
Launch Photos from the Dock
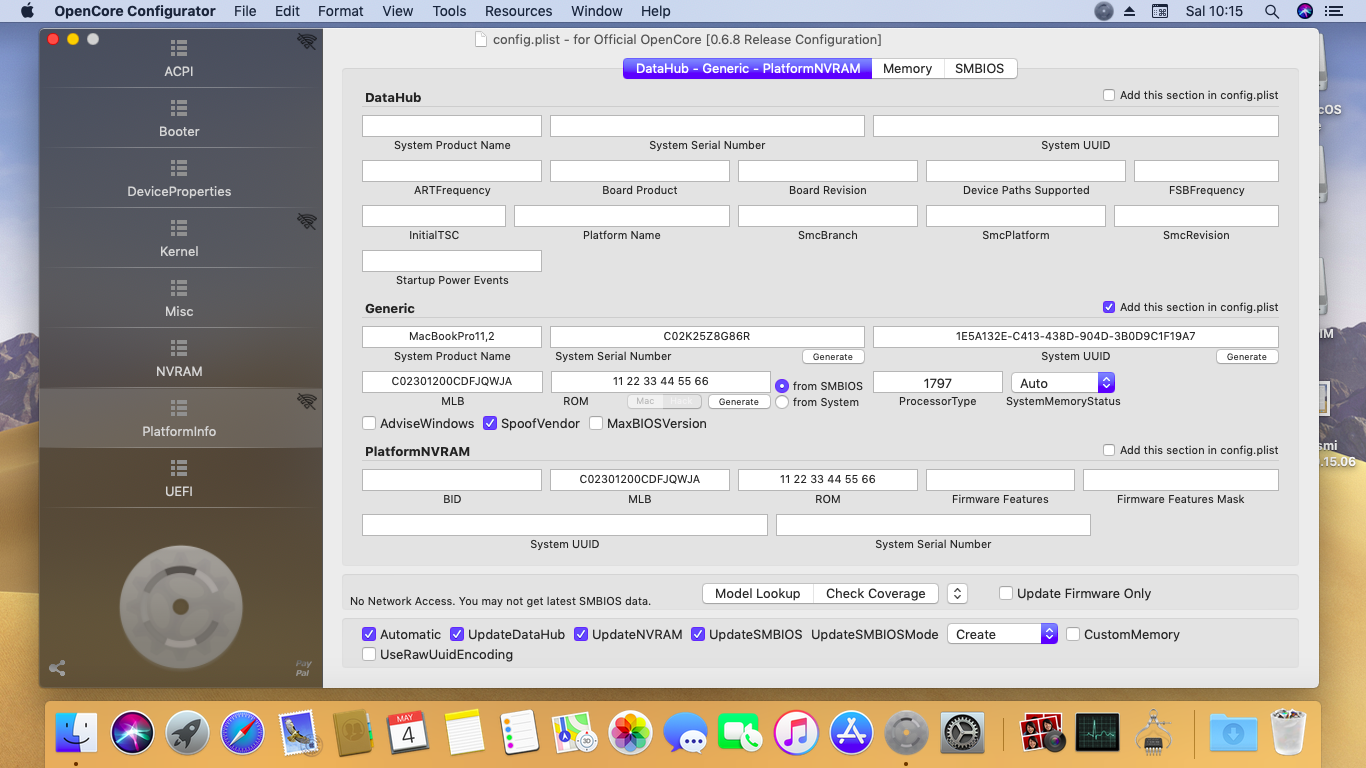[631, 733]
